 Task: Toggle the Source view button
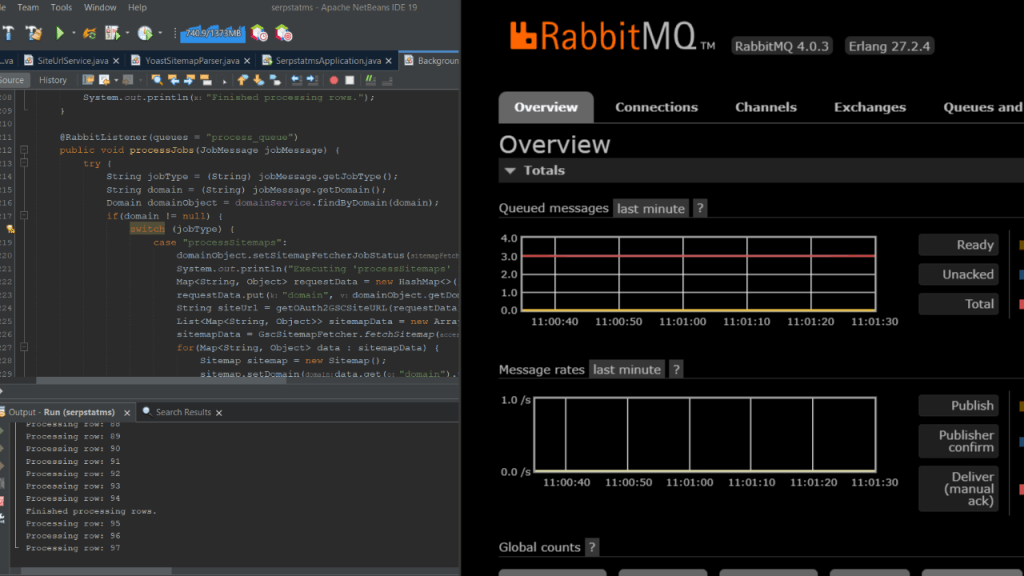[12, 80]
